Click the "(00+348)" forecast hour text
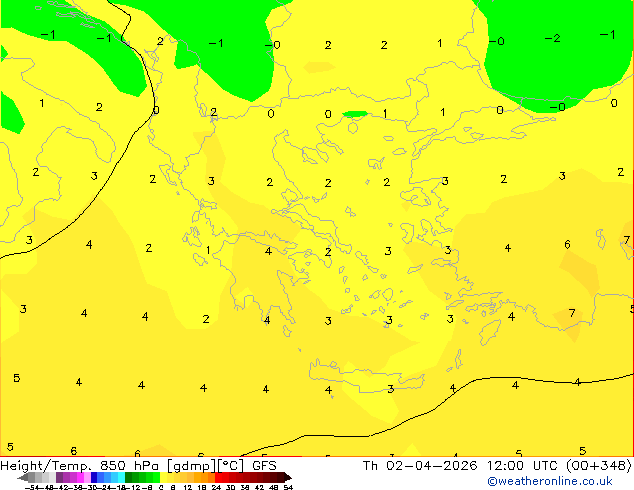The width and height of the screenshot is (634, 490). (599, 465)
